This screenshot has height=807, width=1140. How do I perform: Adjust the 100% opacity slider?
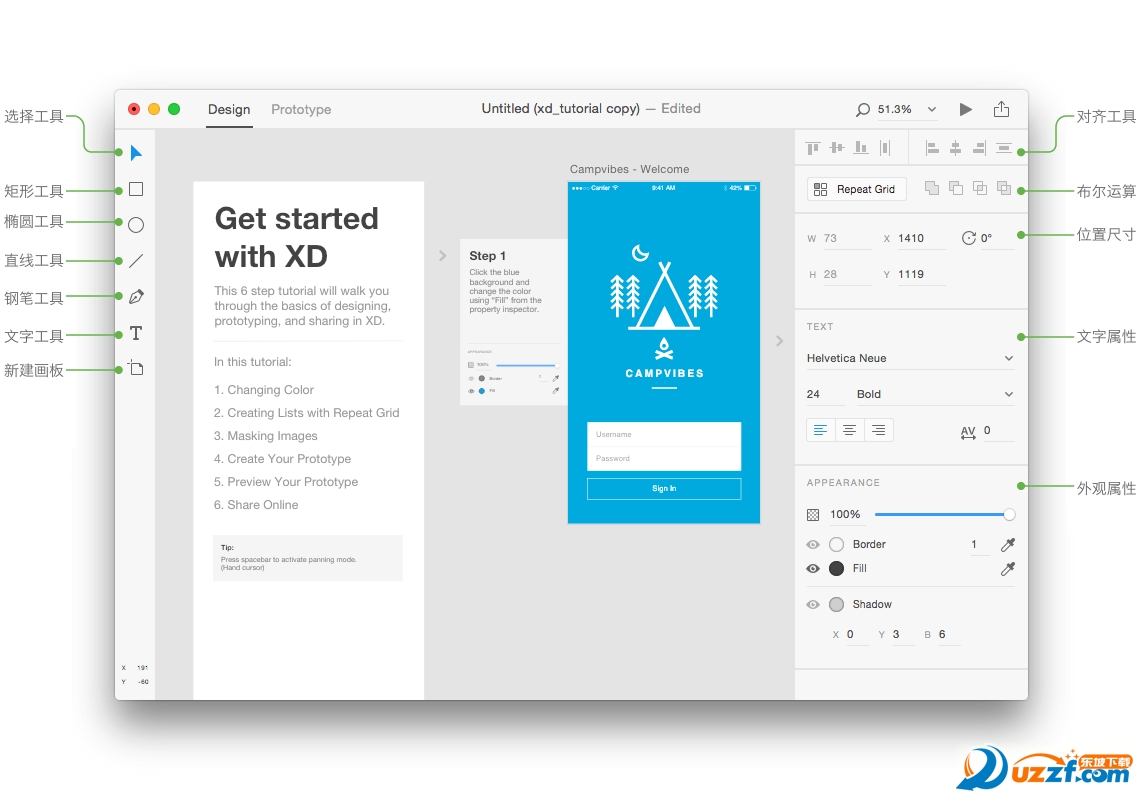point(944,515)
